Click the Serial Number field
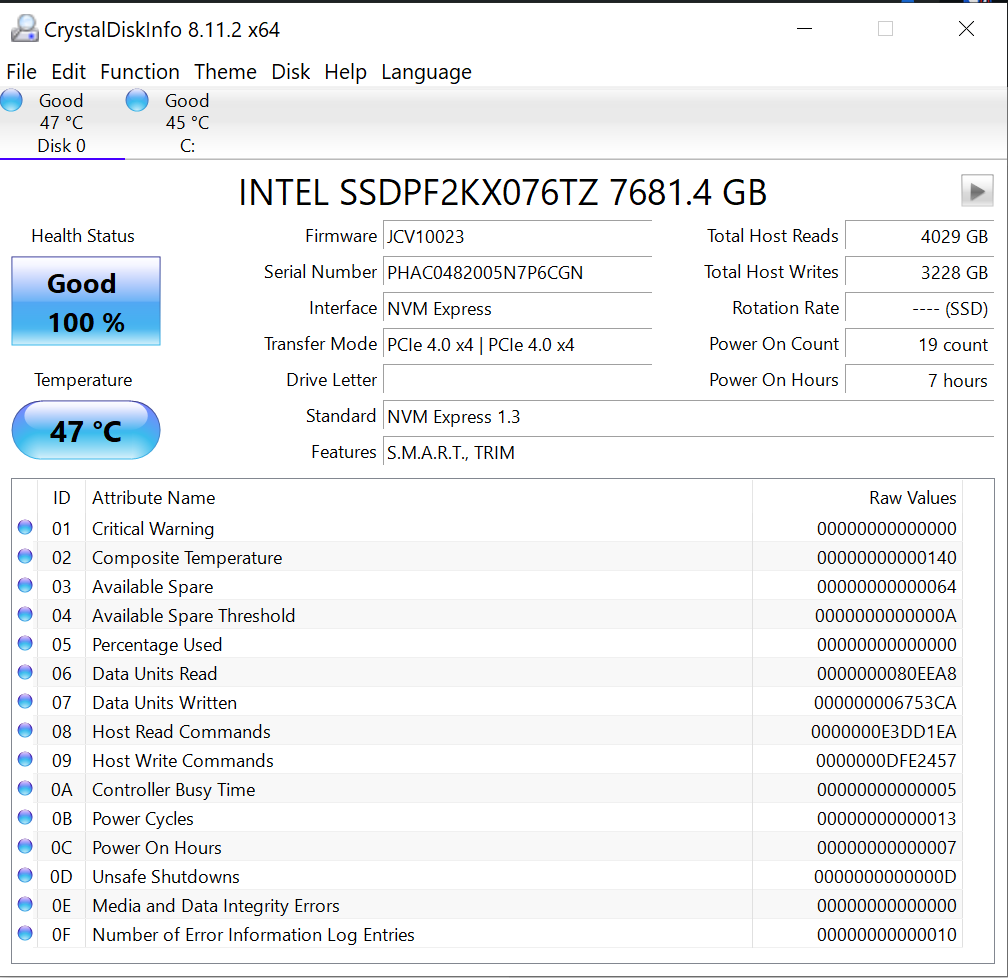 tap(517, 272)
